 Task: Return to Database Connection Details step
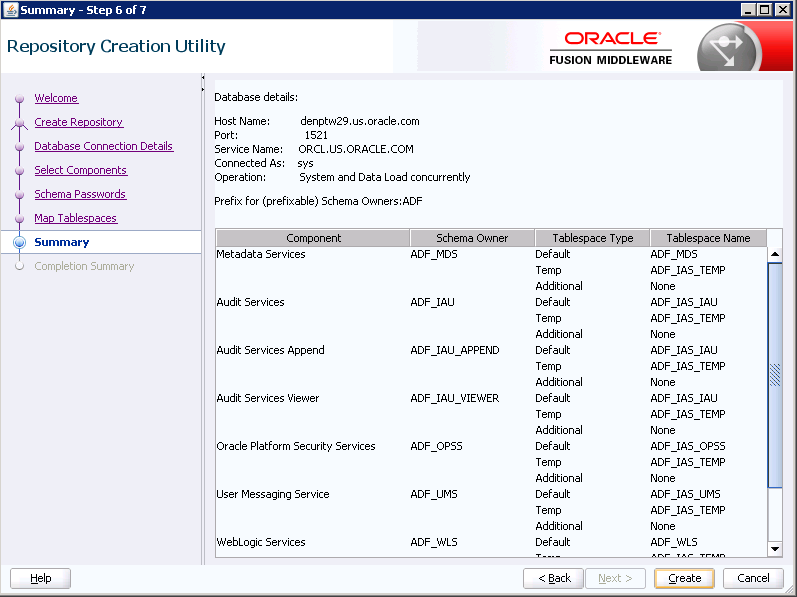click(104, 146)
